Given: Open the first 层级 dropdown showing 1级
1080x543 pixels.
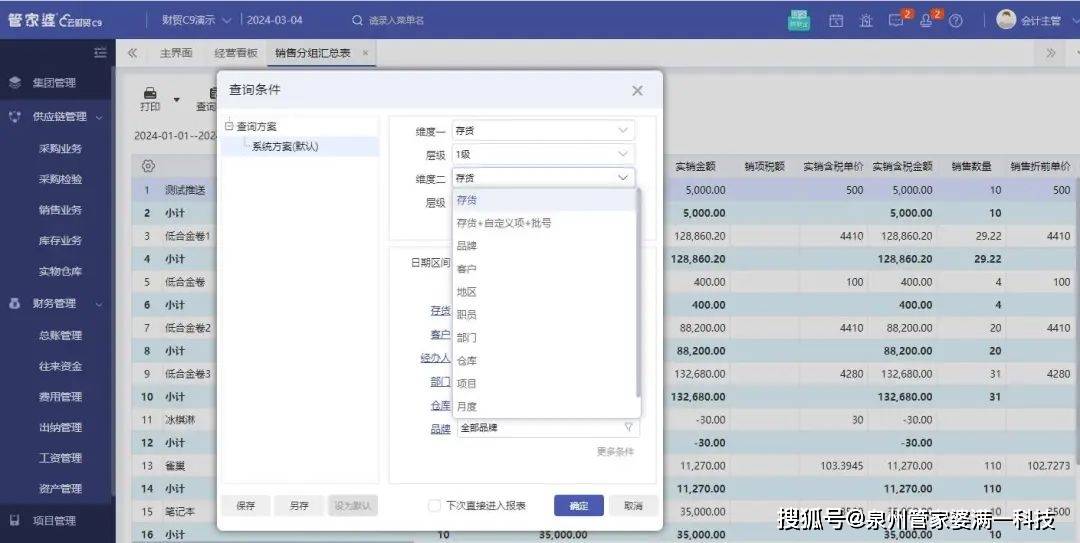Looking at the screenshot, I should click(543, 154).
